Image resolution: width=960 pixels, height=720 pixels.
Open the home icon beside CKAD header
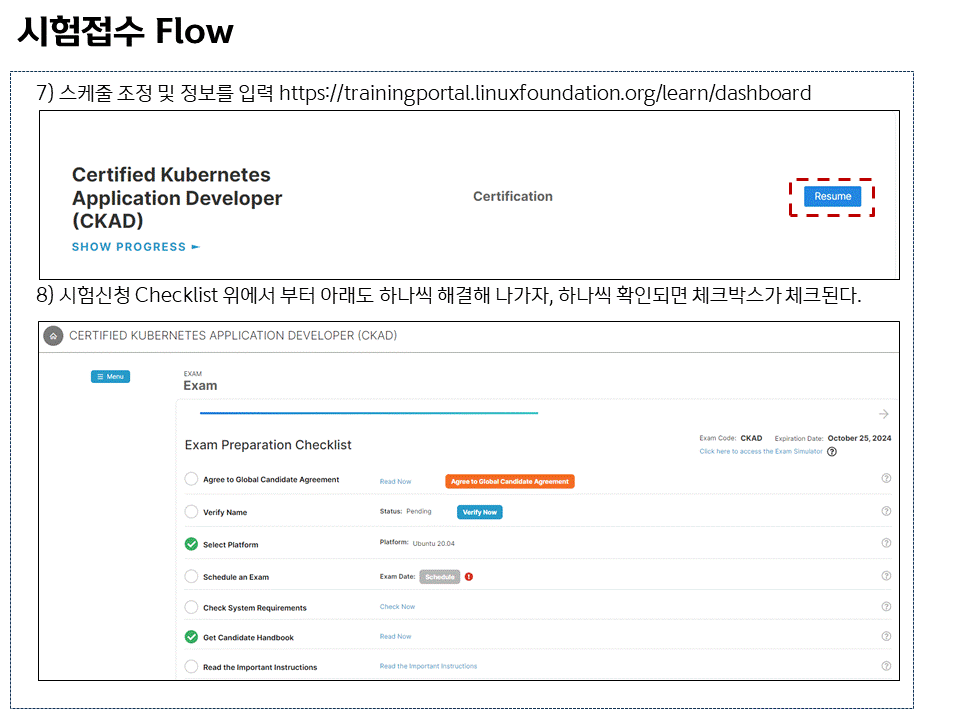[x=53, y=336]
